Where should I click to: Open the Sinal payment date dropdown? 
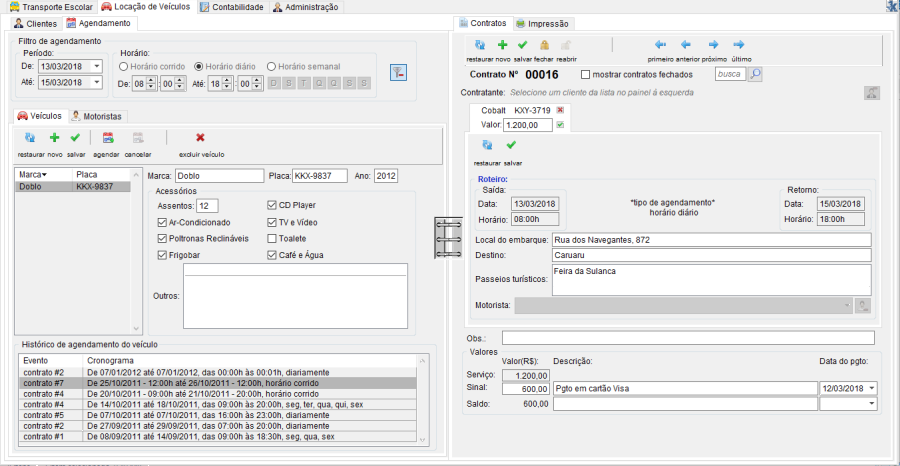(870, 388)
